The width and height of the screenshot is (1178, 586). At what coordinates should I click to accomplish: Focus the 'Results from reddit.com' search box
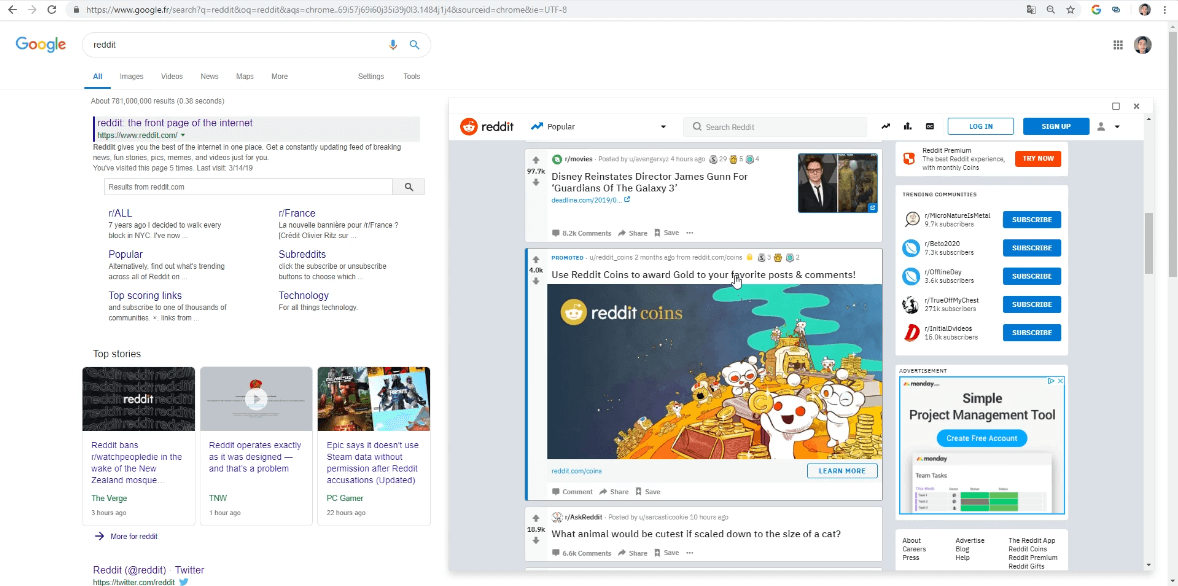249,187
